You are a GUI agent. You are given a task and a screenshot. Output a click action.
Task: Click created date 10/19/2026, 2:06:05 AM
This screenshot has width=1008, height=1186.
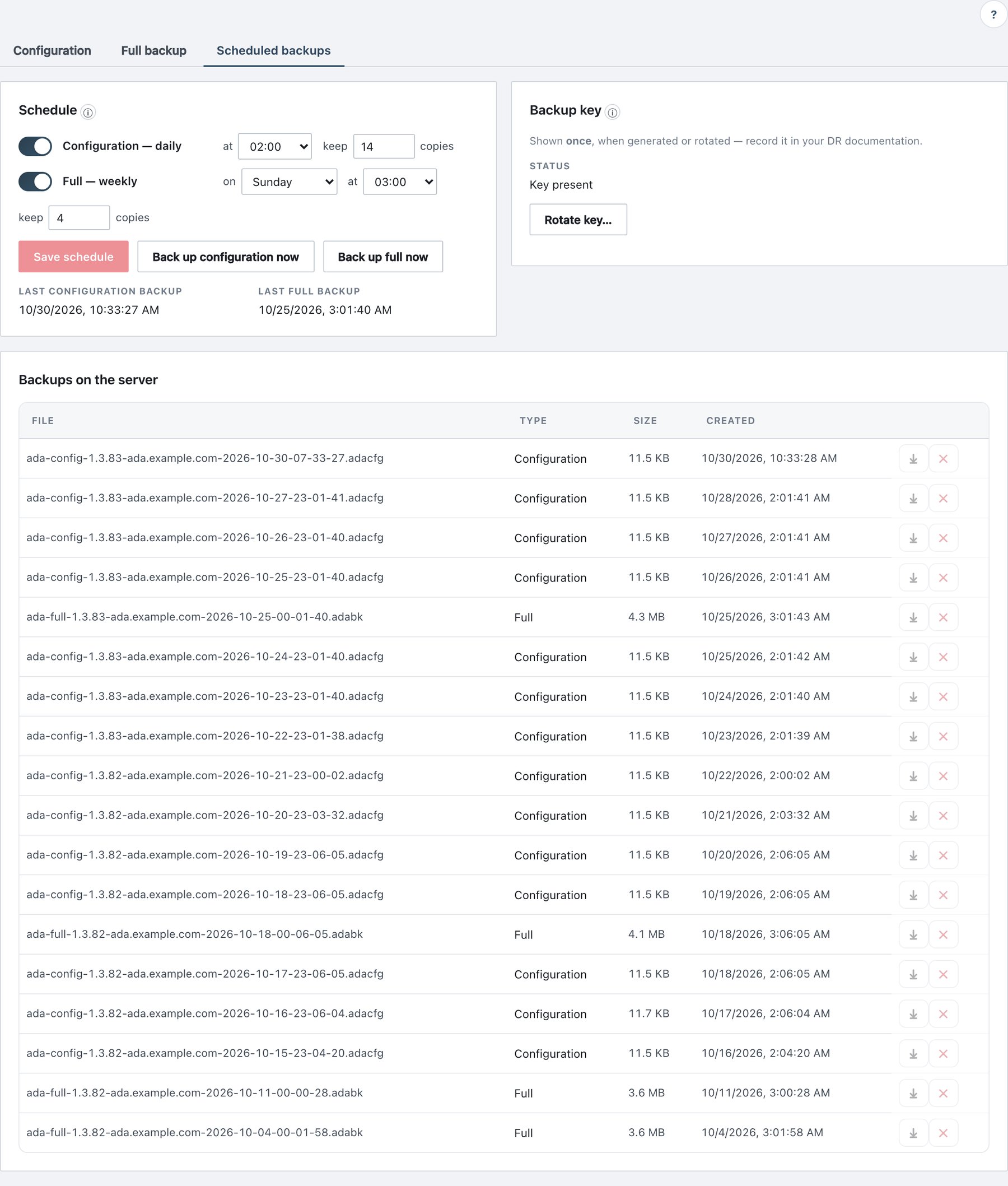[766, 895]
